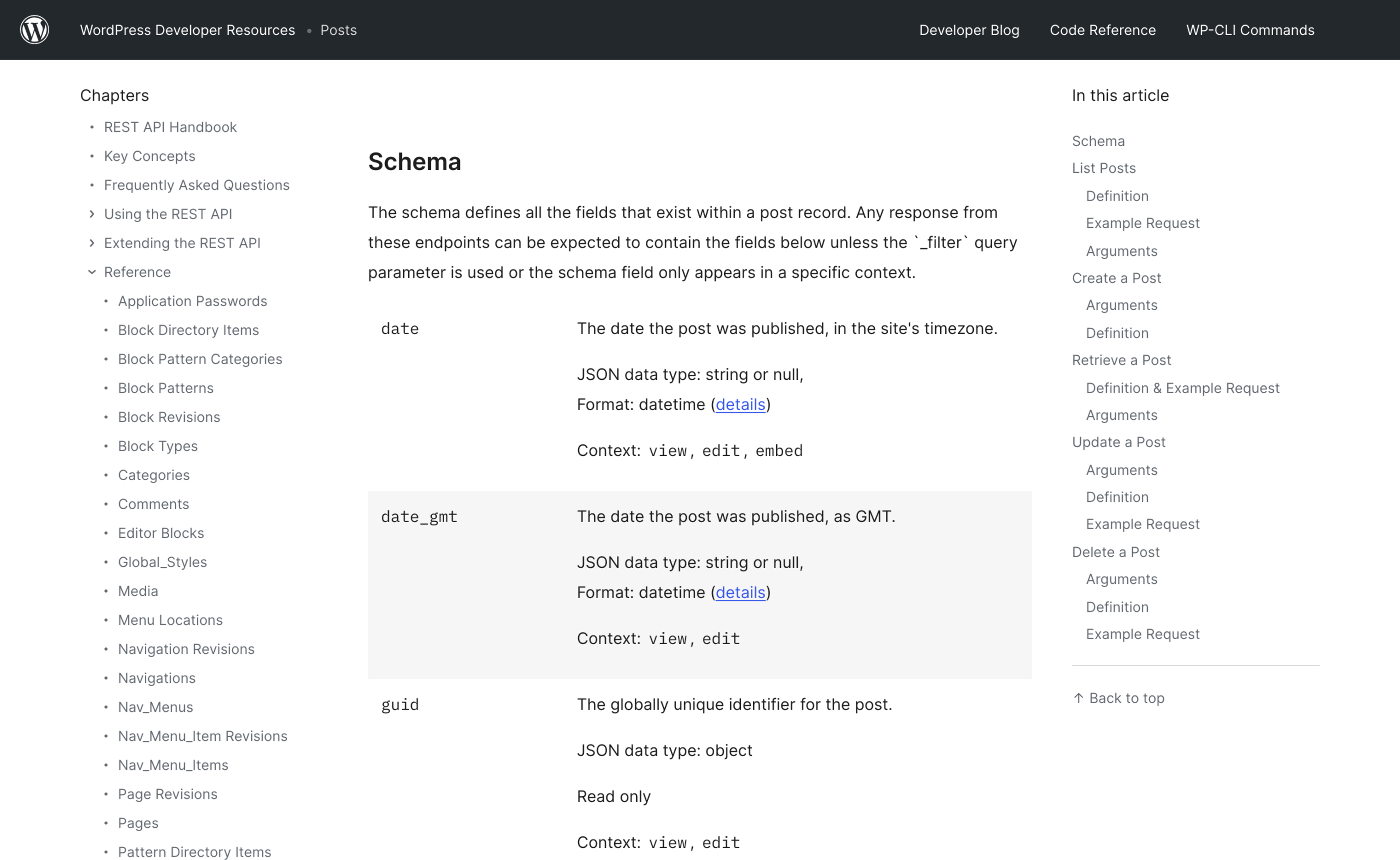Jump to Definition under List Posts
Screen dimensions: 1400x860
pyautogui.click(x=1117, y=196)
